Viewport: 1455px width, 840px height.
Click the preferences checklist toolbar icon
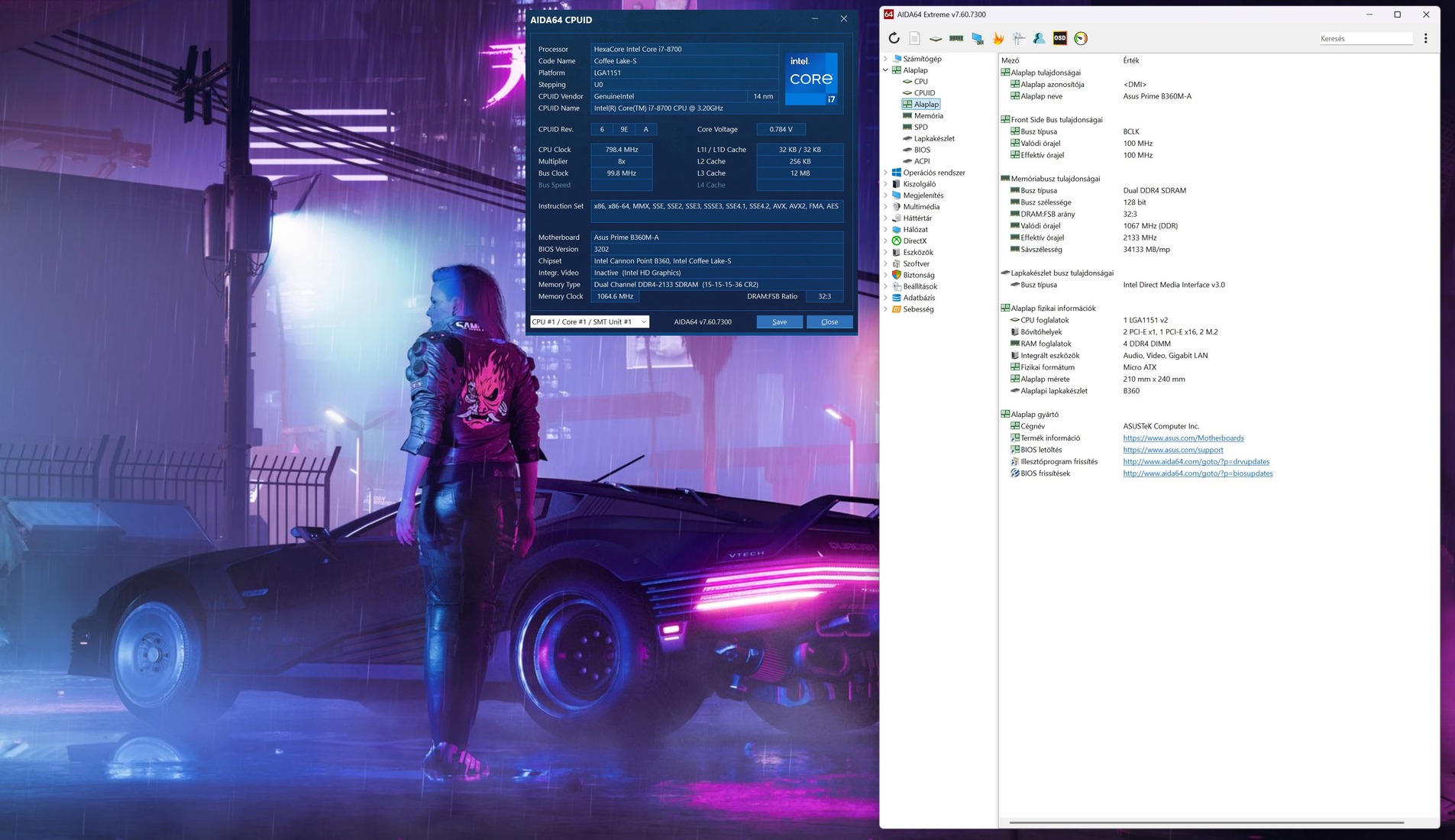click(1019, 38)
